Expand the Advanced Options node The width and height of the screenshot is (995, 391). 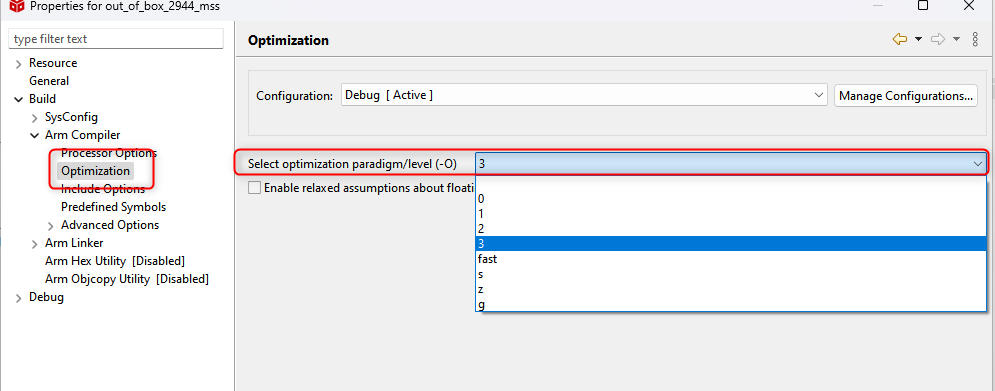(x=51, y=225)
